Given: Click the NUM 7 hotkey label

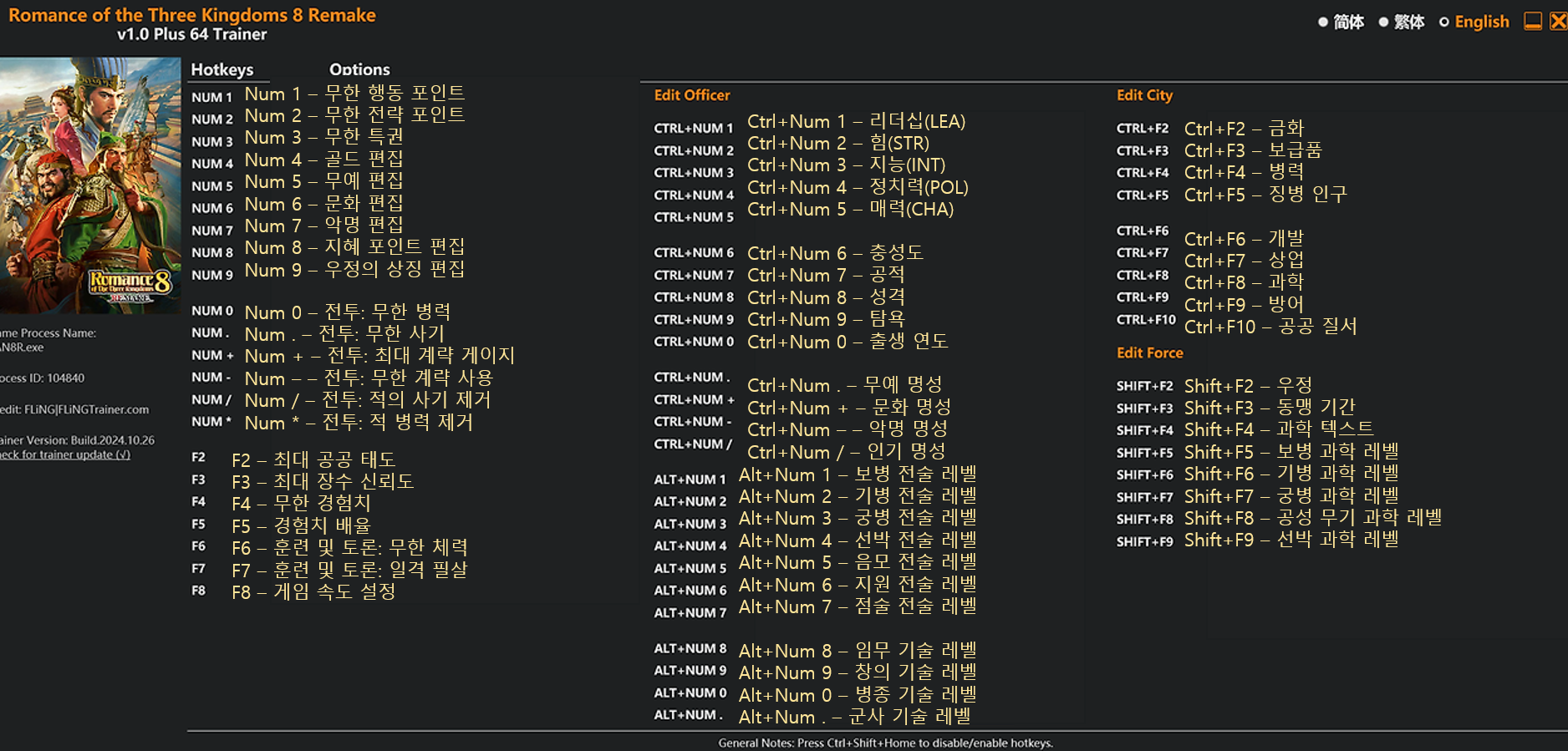Looking at the screenshot, I should click(x=212, y=231).
